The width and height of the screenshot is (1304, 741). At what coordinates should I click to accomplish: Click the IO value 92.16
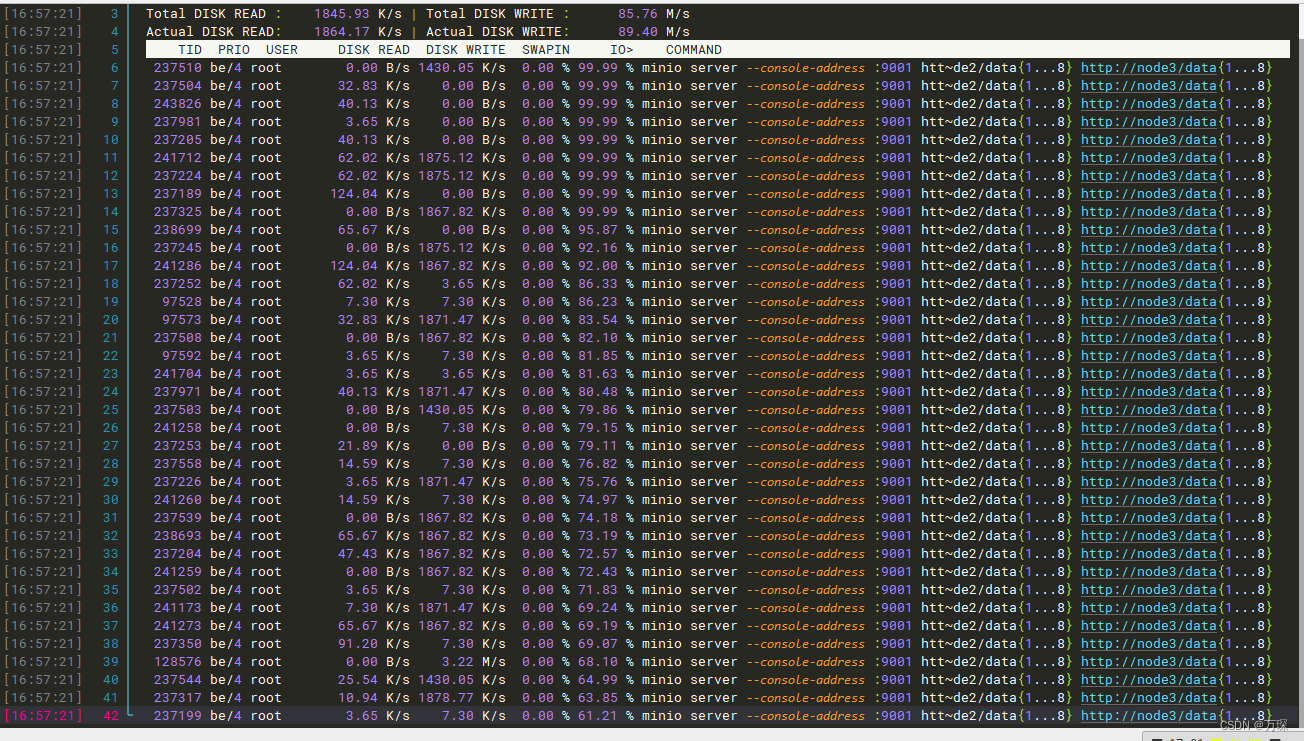click(598, 248)
